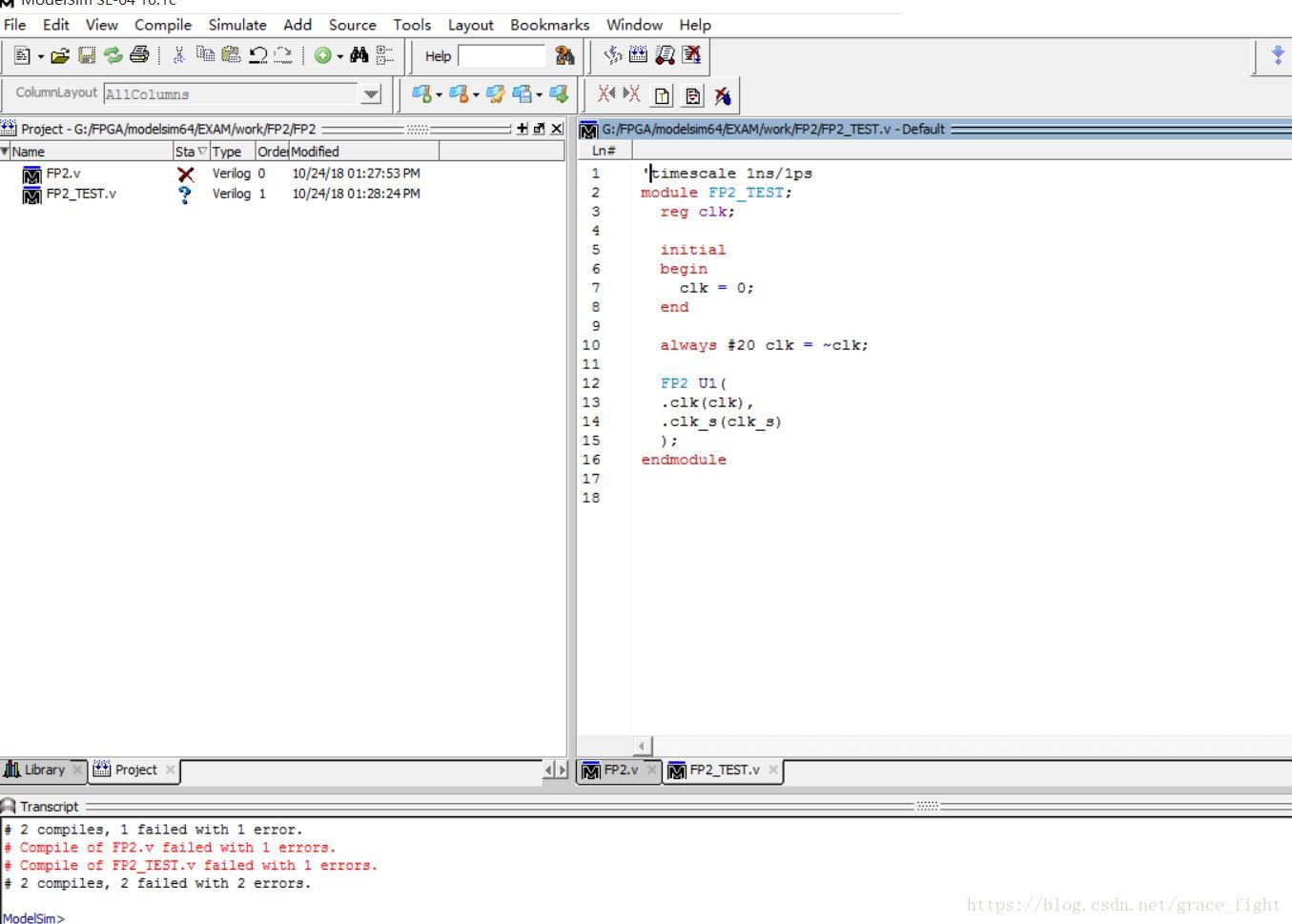Click the Type column header

[232, 152]
